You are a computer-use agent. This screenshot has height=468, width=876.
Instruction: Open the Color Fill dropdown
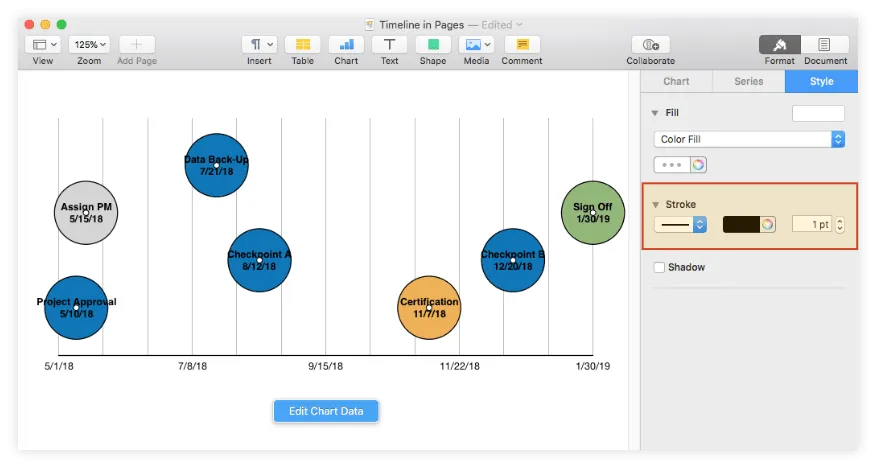[750, 140]
